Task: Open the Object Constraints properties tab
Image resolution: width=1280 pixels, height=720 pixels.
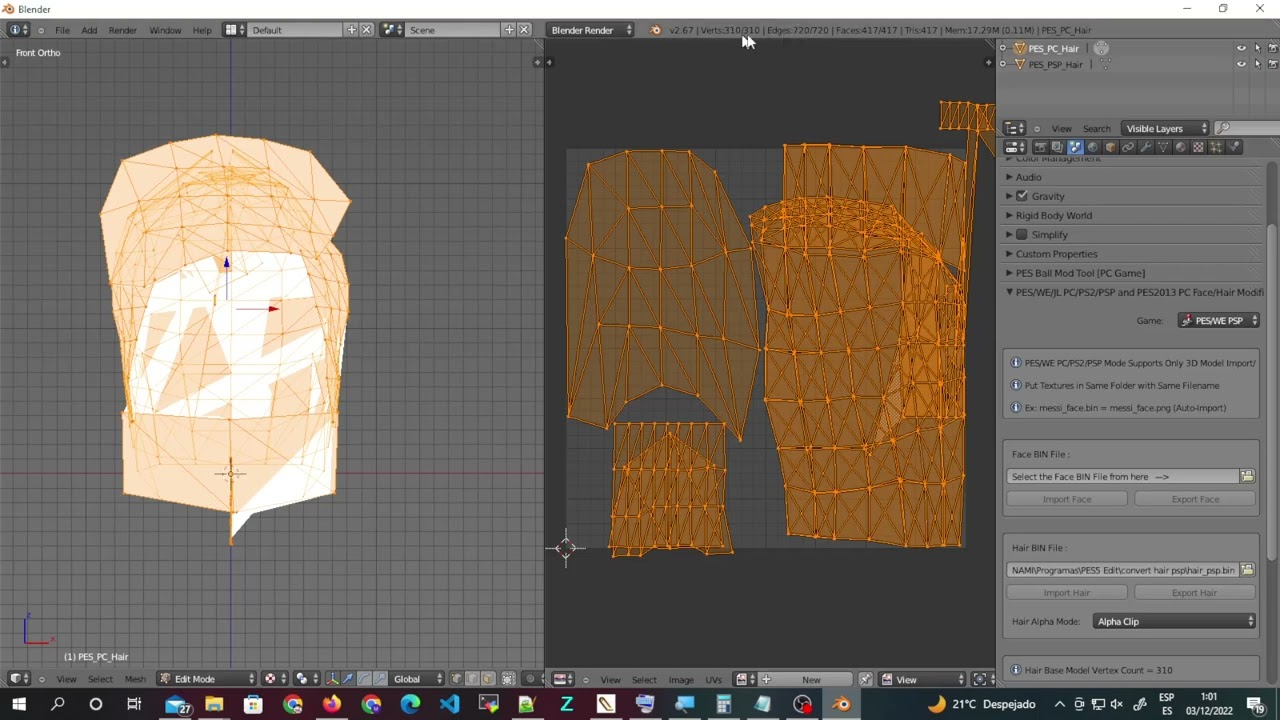Action: tap(1128, 147)
